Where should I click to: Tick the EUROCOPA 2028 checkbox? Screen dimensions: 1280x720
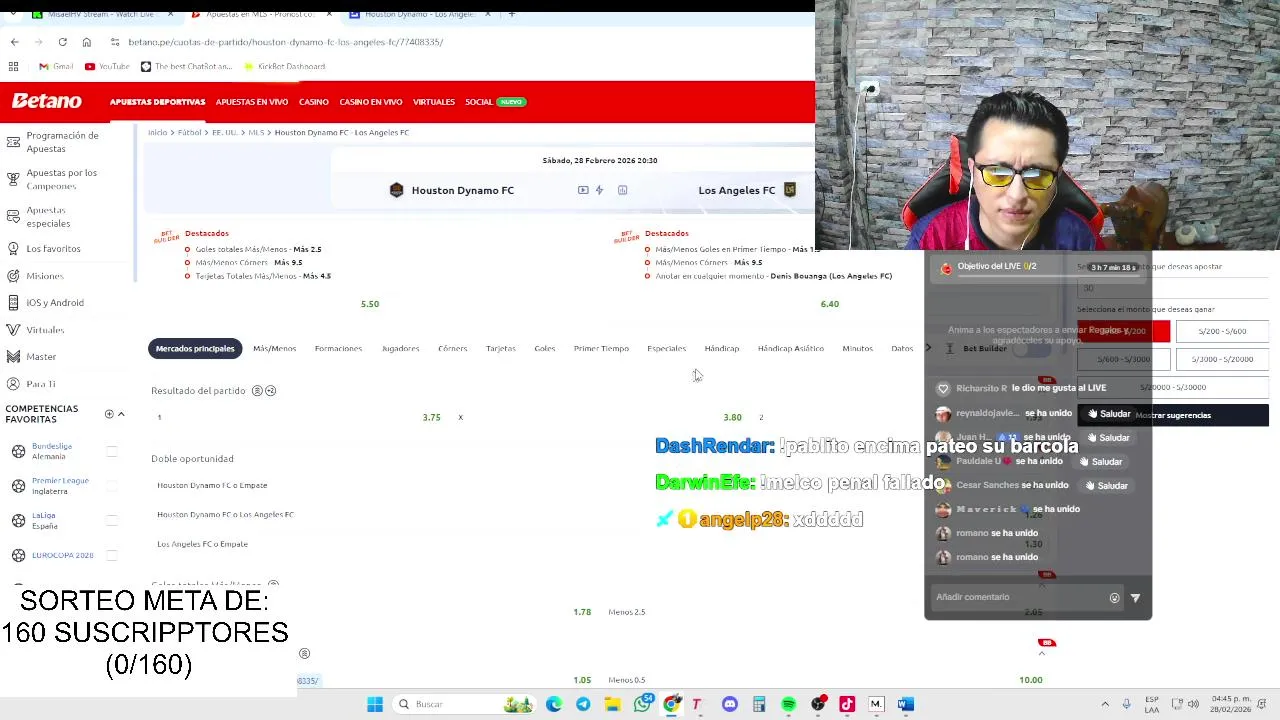(x=112, y=555)
